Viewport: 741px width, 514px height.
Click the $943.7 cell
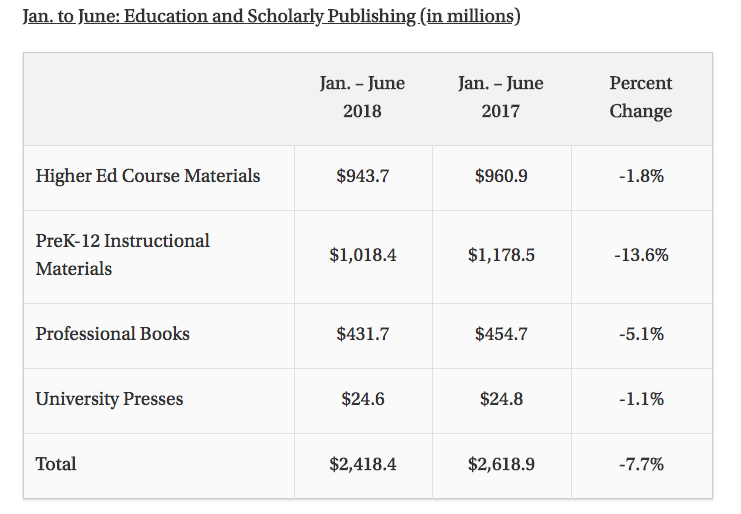click(362, 177)
